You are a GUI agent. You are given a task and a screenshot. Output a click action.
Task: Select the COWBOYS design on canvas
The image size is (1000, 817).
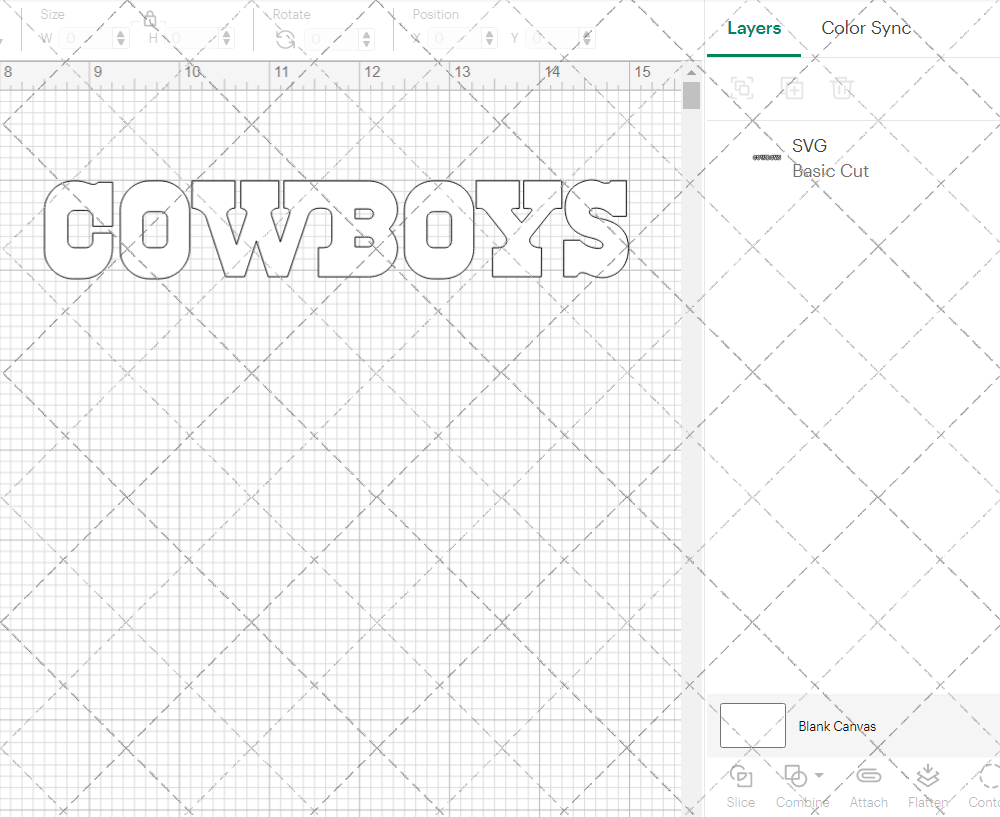point(336,229)
